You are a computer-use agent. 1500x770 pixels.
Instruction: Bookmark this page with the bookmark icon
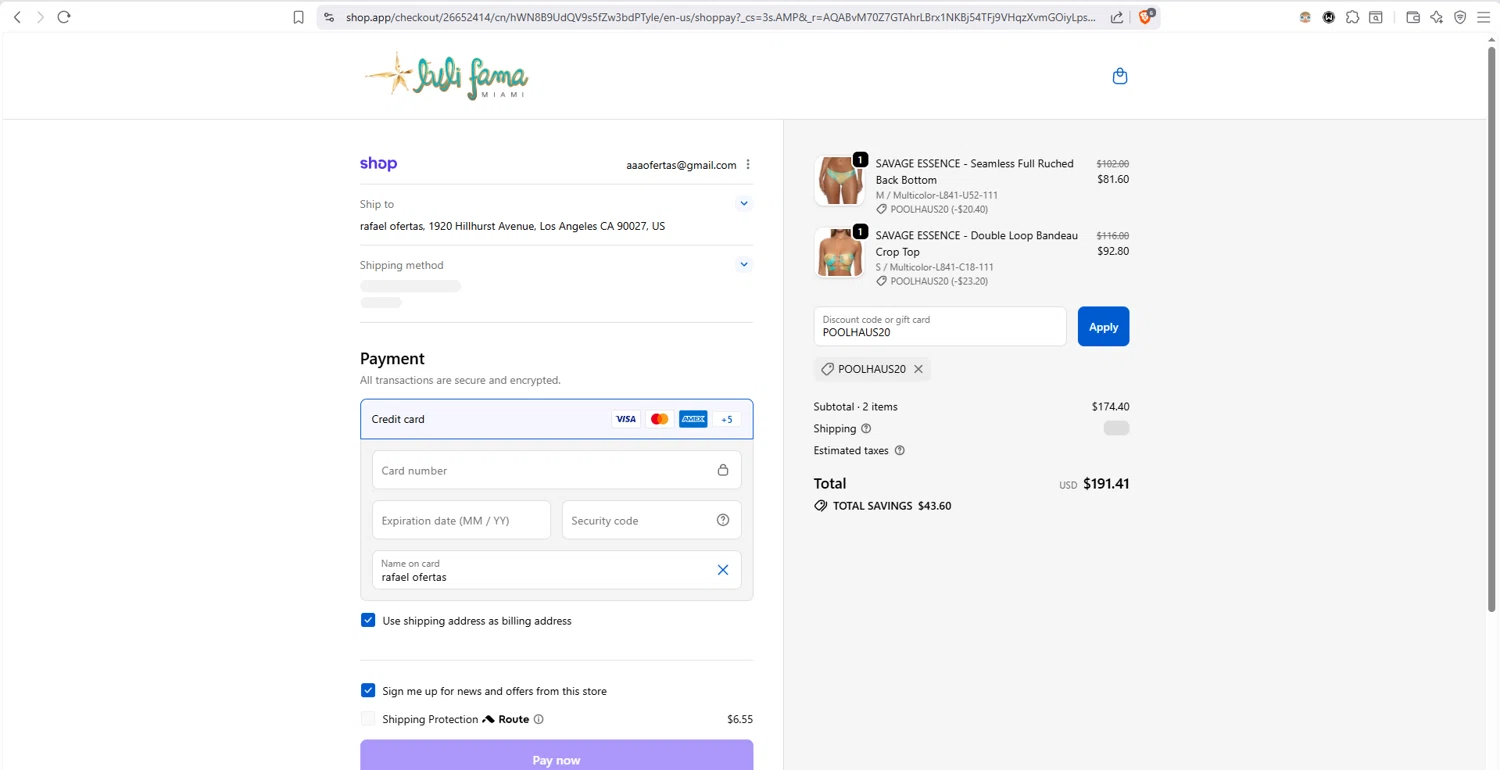point(298,17)
